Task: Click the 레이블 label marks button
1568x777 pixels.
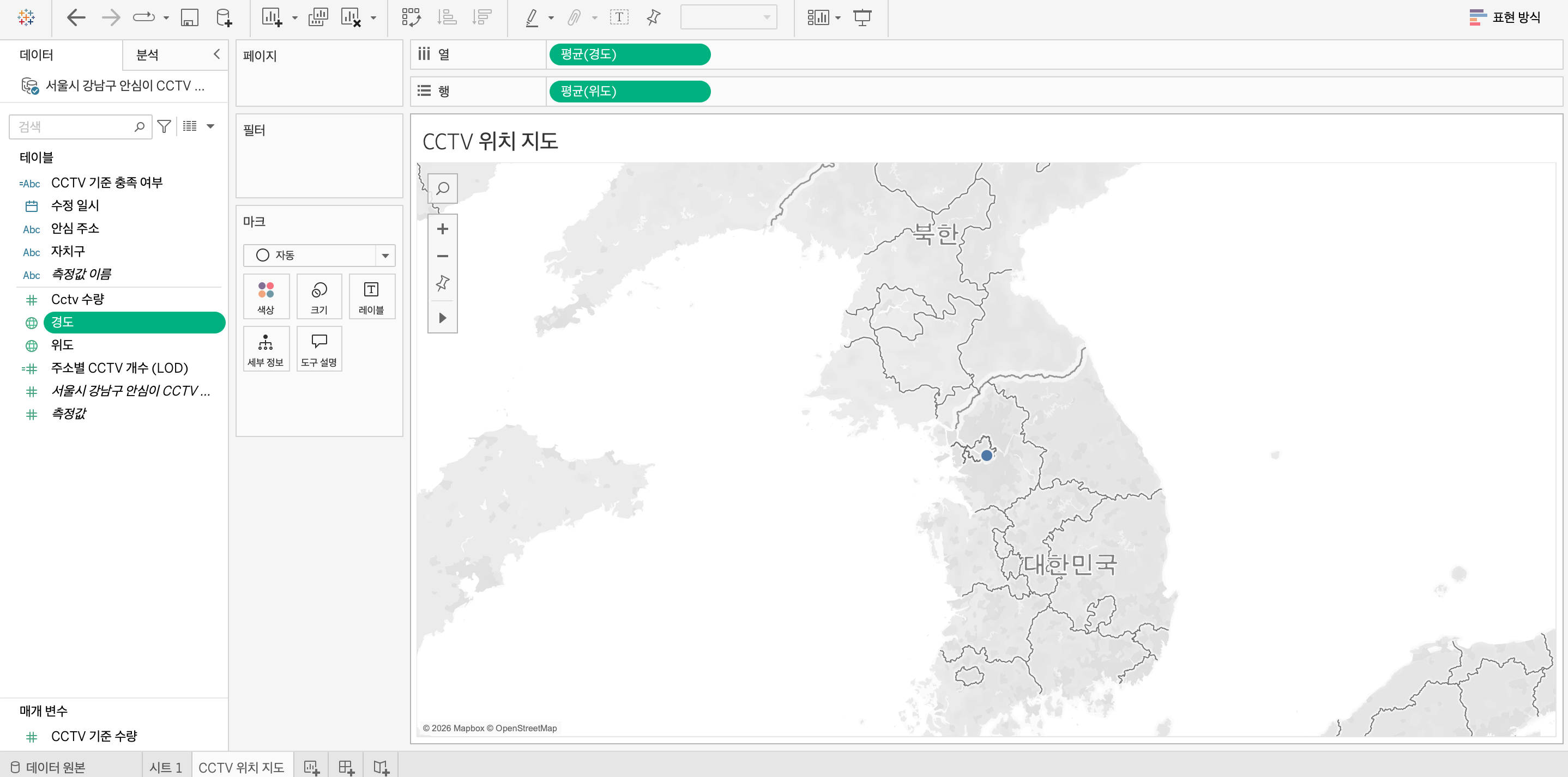Action: coord(371,296)
